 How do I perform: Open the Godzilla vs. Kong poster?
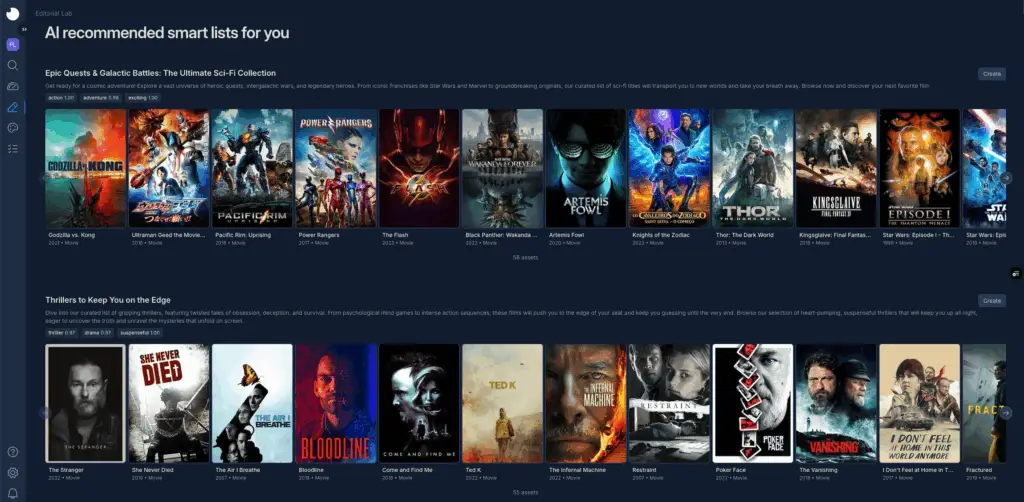point(86,168)
